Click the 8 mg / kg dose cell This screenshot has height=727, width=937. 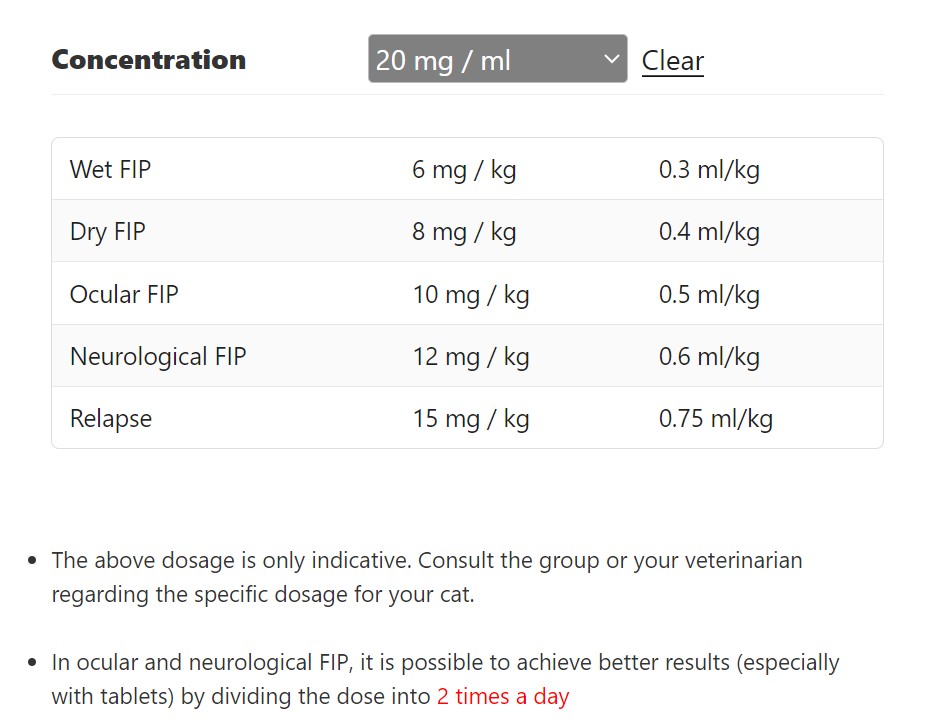[x=464, y=232]
